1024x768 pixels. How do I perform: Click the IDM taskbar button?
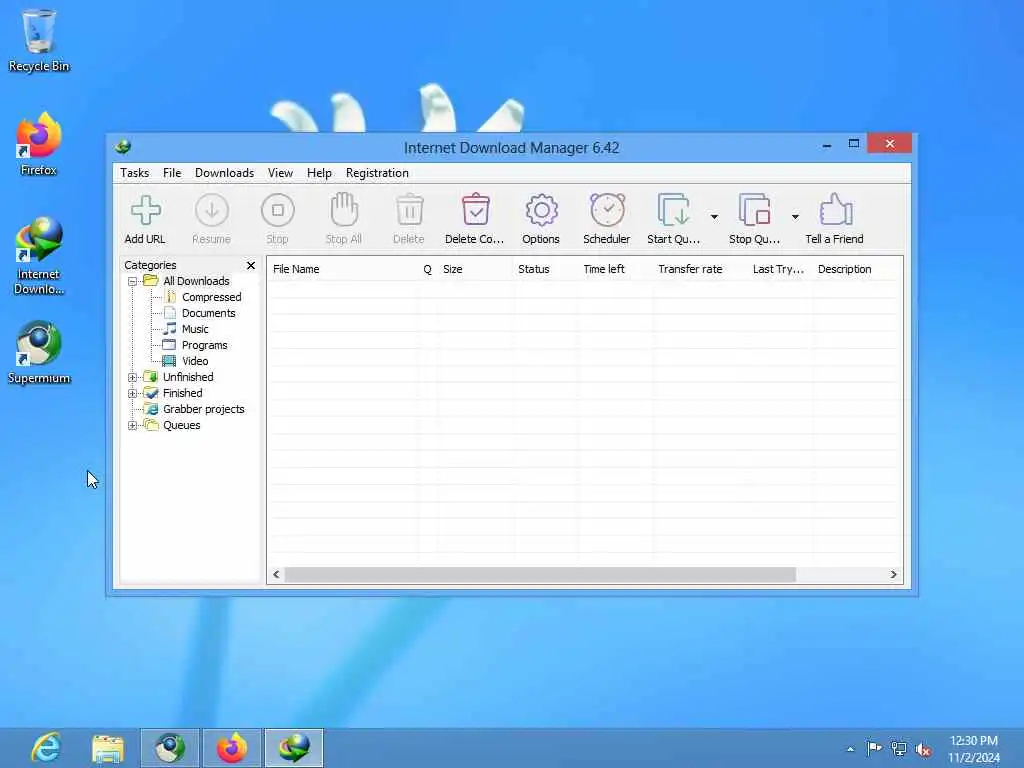pos(294,748)
